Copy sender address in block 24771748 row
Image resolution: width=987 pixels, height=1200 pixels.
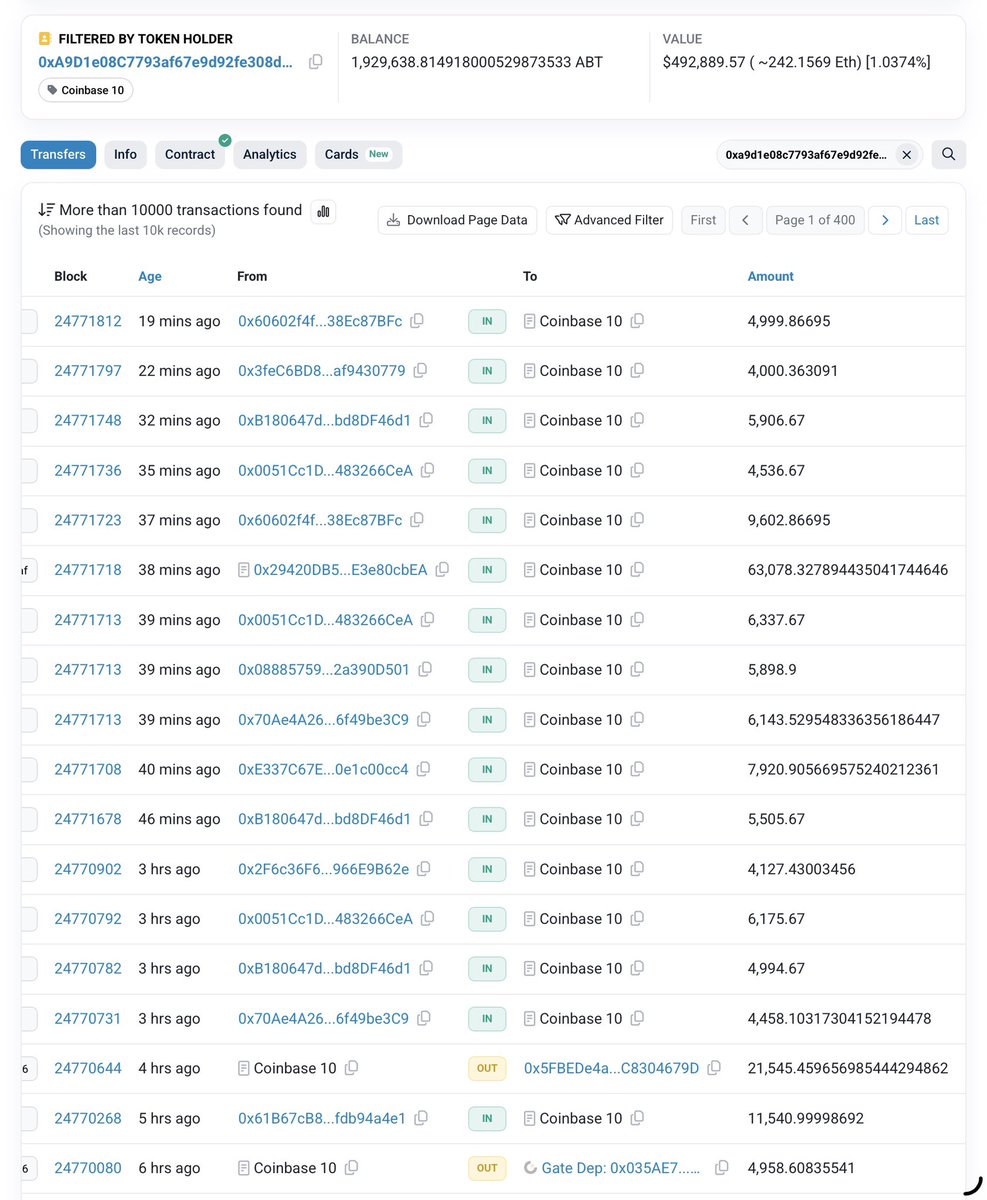pyautogui.click(x=426, y=421)
